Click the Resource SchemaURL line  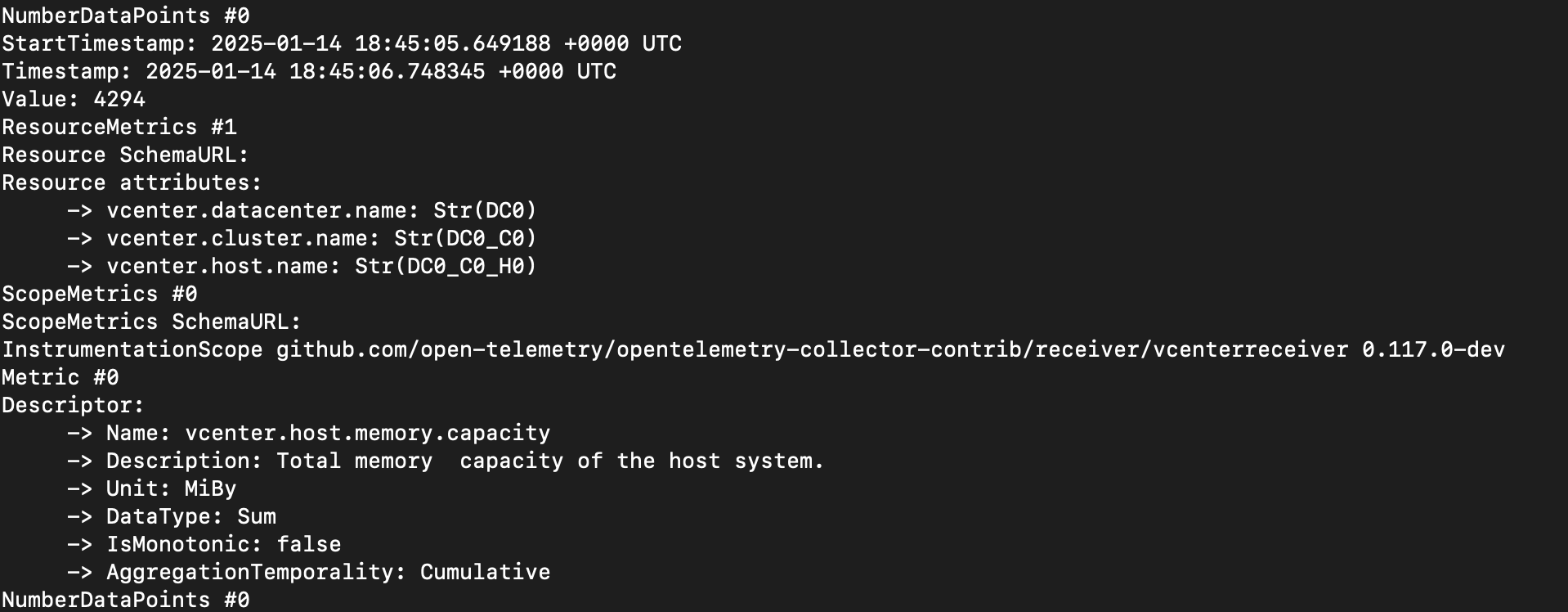click(125, 155)
